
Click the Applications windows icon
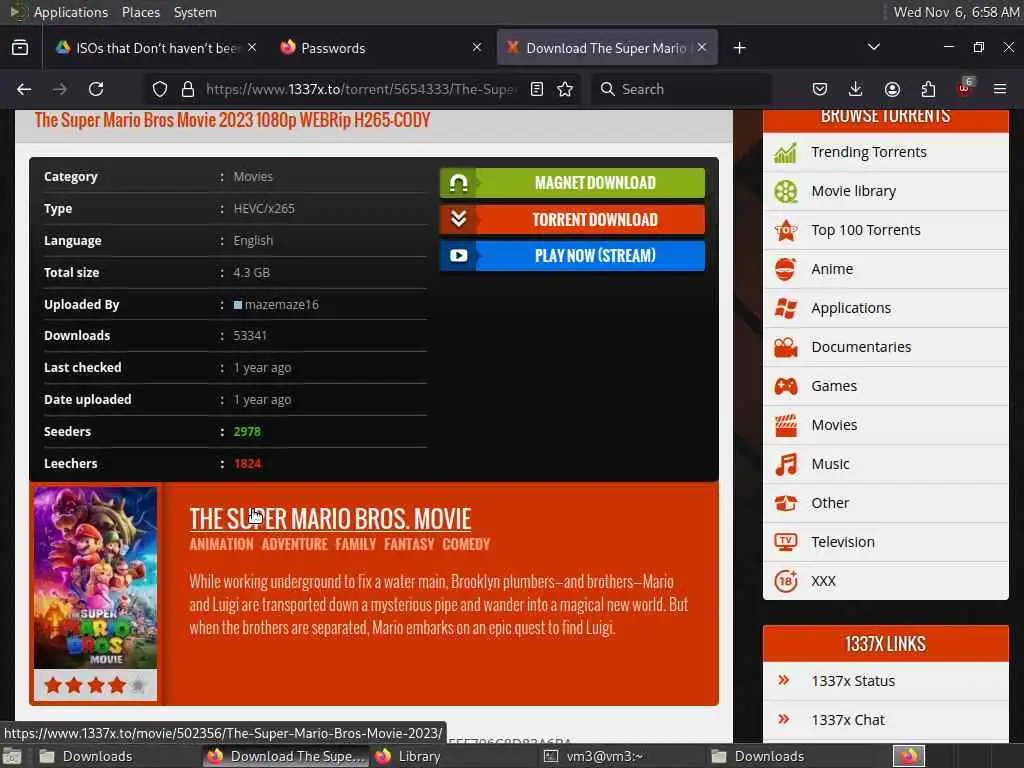point(786,308)
